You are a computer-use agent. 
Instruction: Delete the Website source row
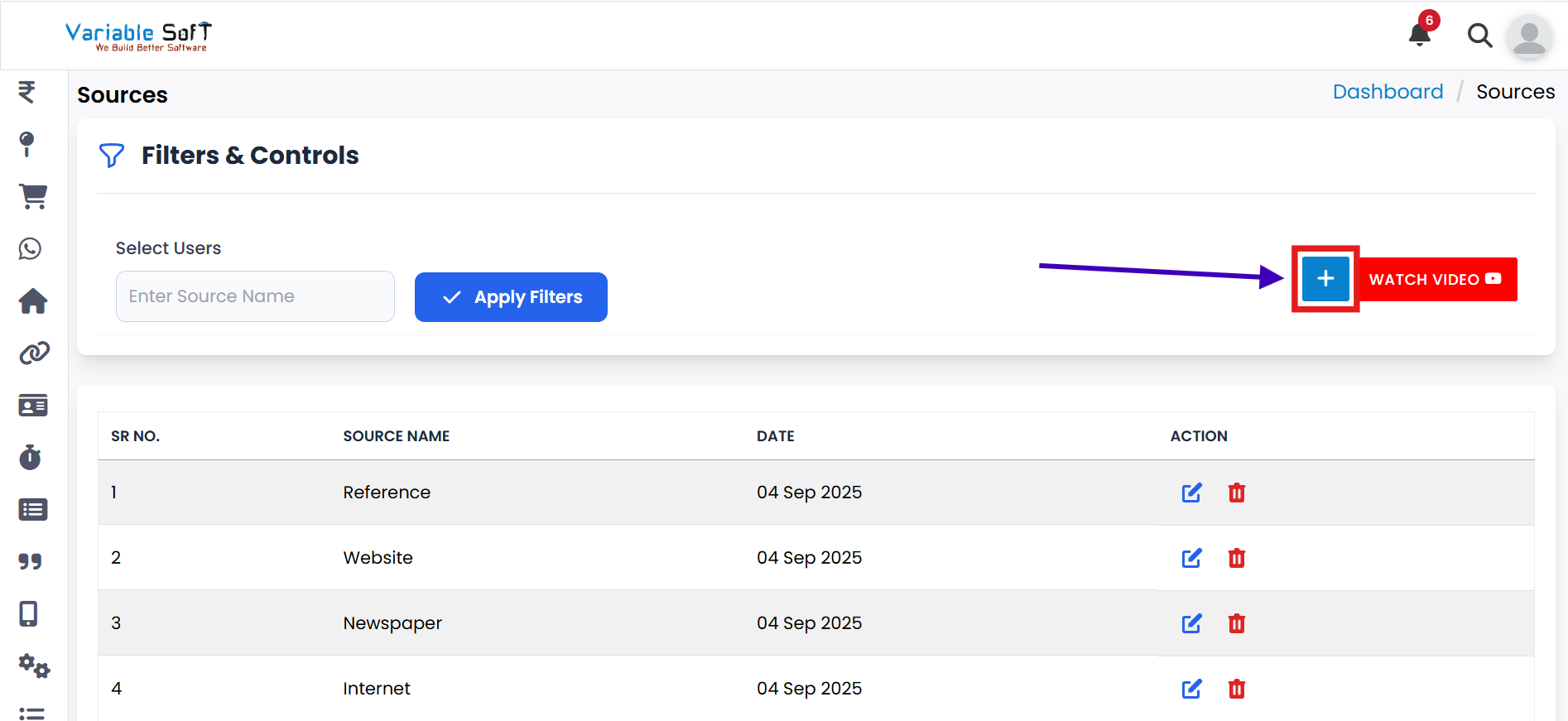point(1236,558)
